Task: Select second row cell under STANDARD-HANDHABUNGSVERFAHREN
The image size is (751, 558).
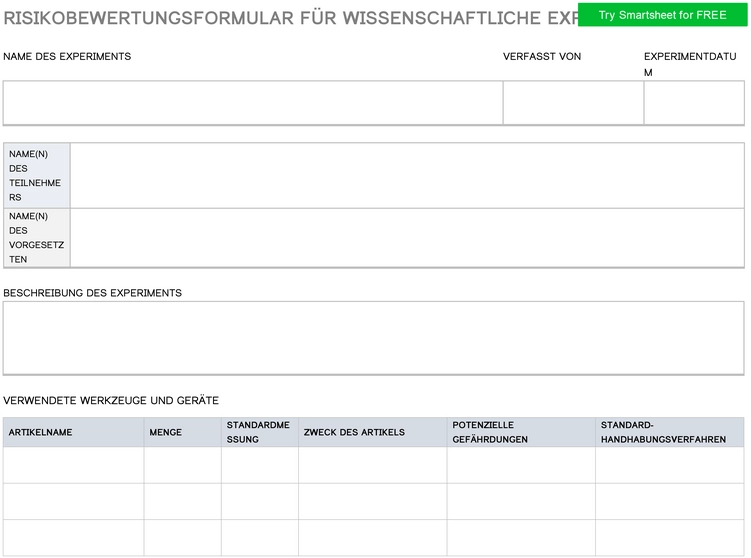Action: (x=670, y=501)
